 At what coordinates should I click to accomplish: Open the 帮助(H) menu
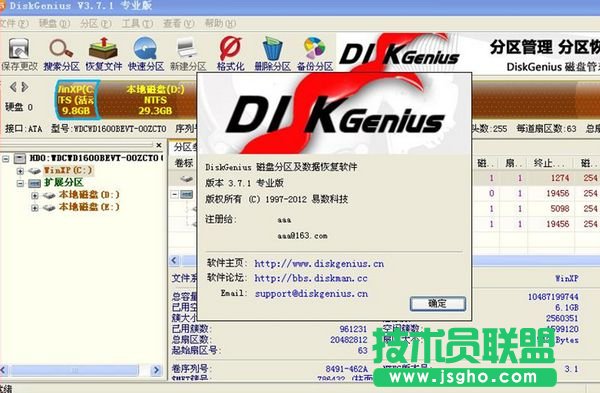(220, 24)
